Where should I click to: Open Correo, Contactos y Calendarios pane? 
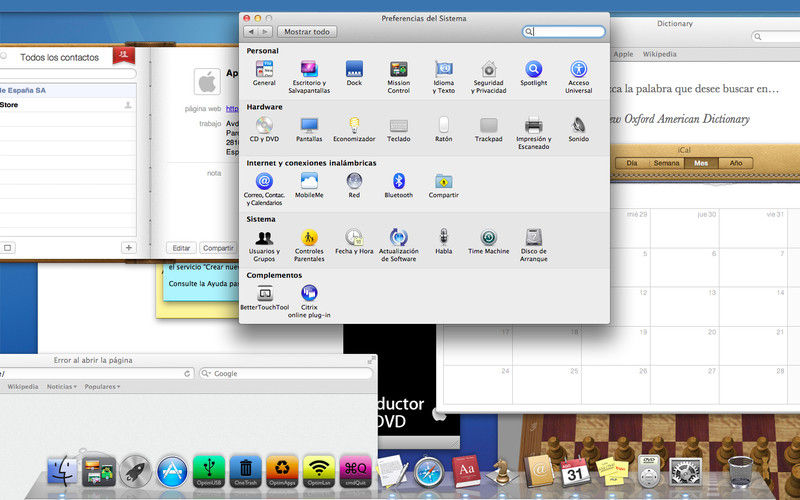(264, 189)
